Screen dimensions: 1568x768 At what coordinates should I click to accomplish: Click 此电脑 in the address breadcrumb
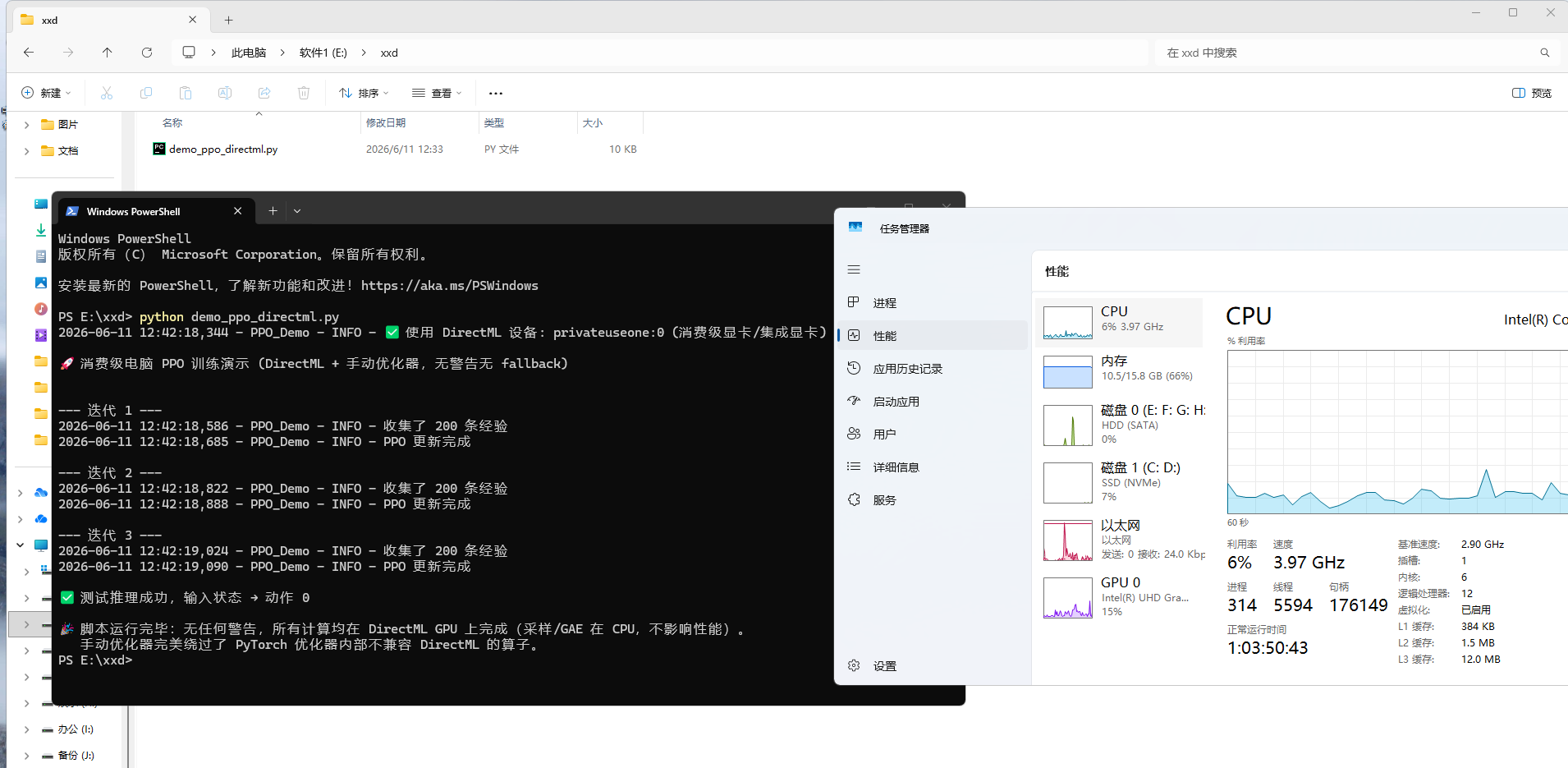click(x=249, y=53)
